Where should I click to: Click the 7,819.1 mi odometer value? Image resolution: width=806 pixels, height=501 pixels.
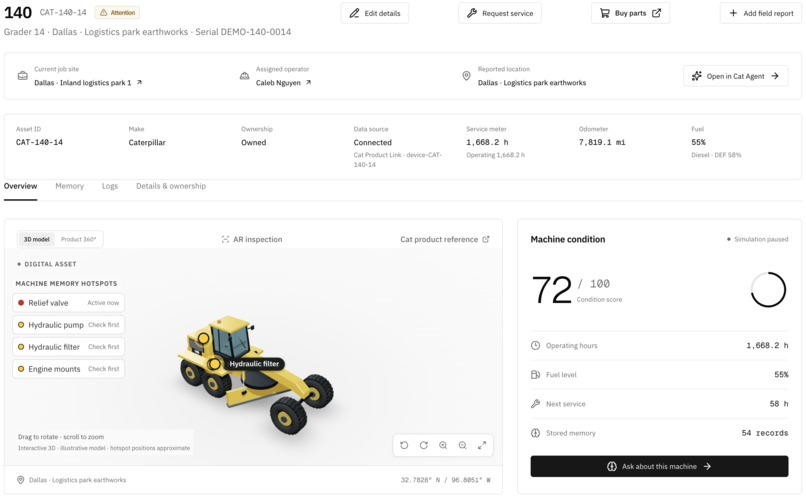tap(602, 142)
